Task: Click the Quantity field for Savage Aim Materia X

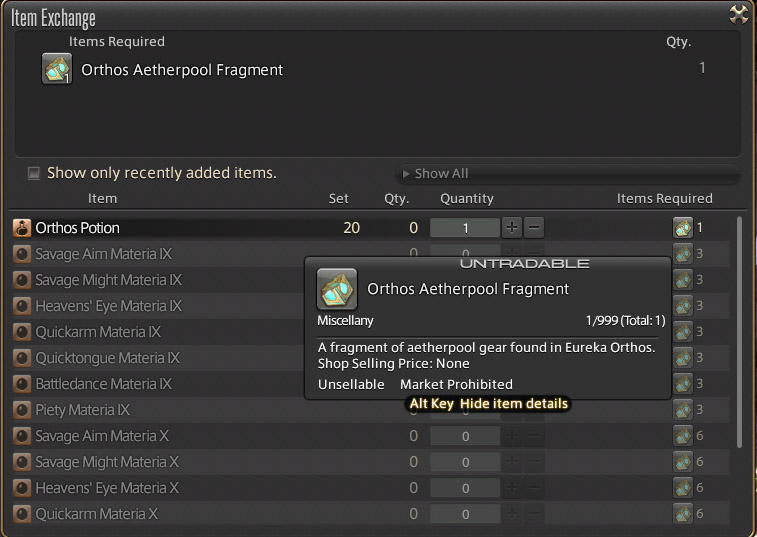Action: 465,436
